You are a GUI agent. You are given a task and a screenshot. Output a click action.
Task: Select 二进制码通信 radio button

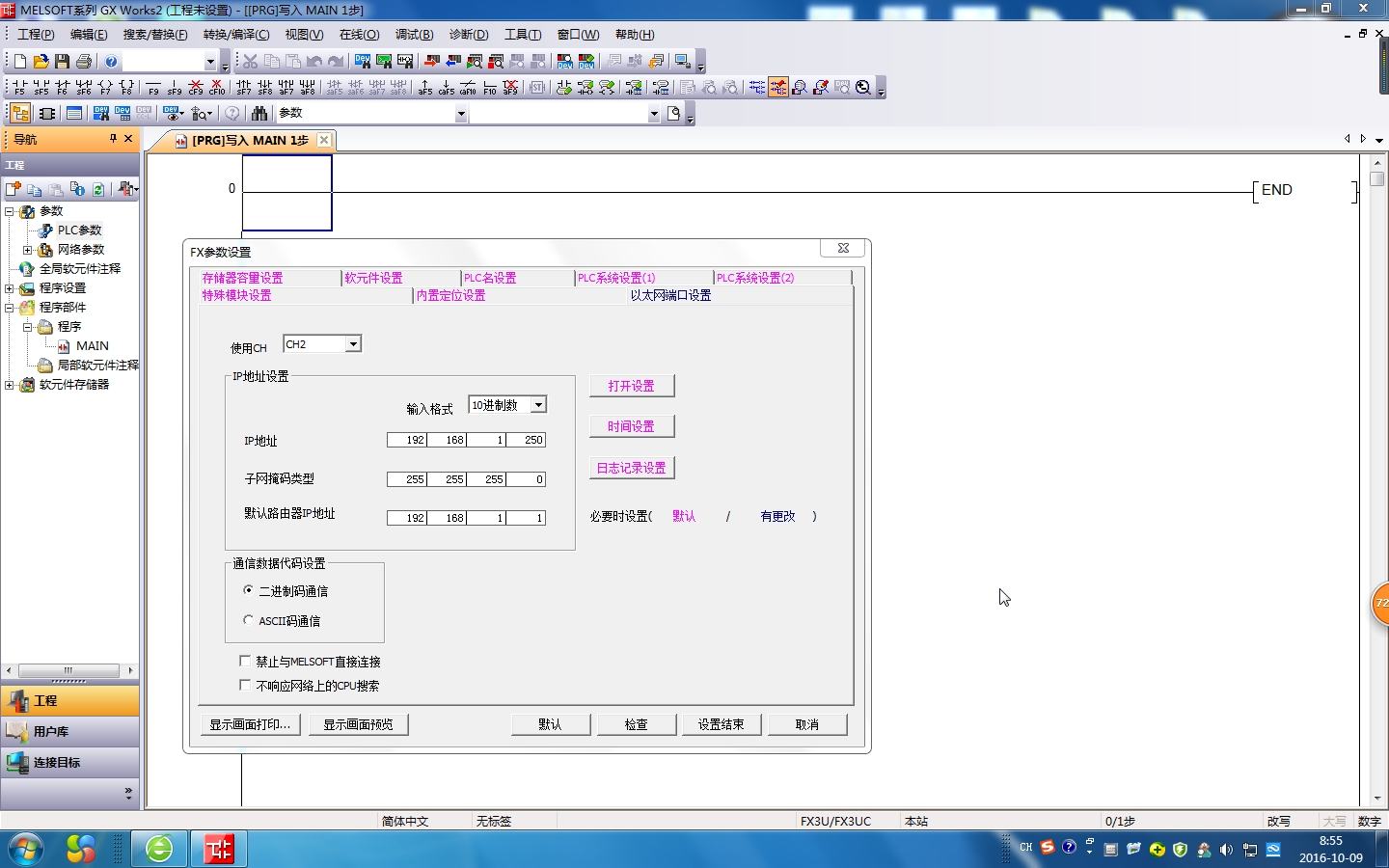click(249, 590)
